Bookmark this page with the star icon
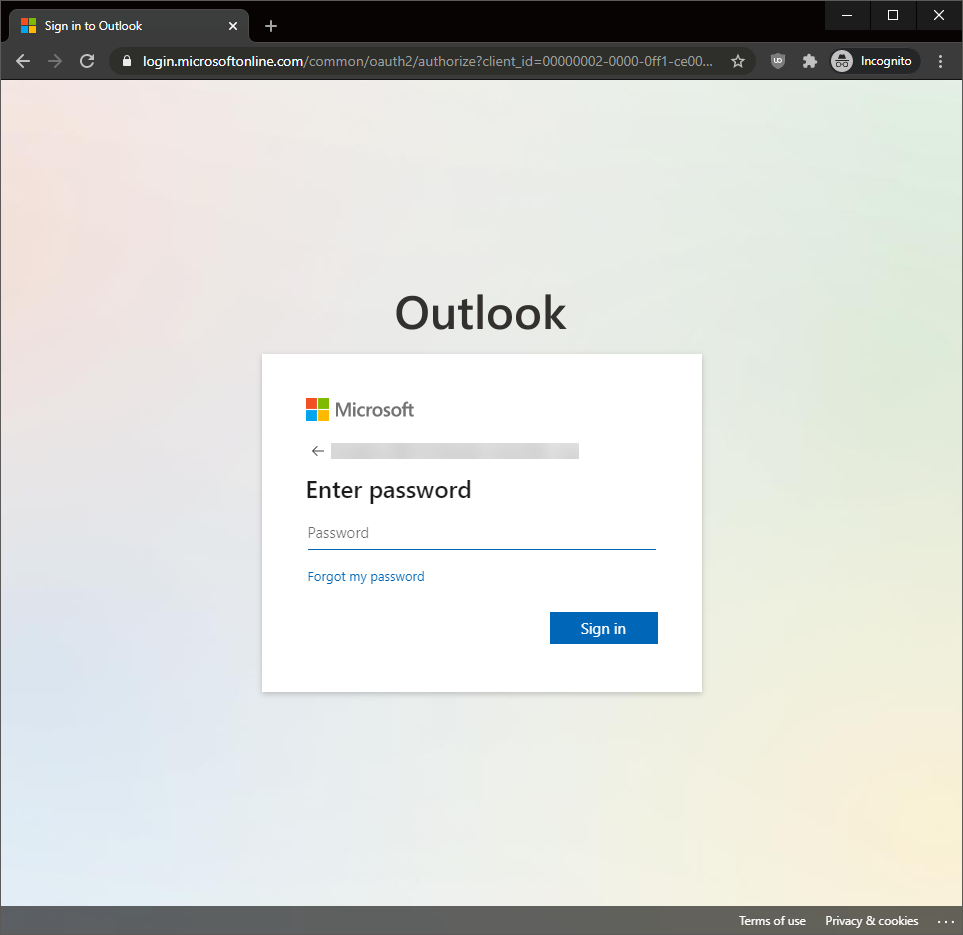 pos(738,61)
